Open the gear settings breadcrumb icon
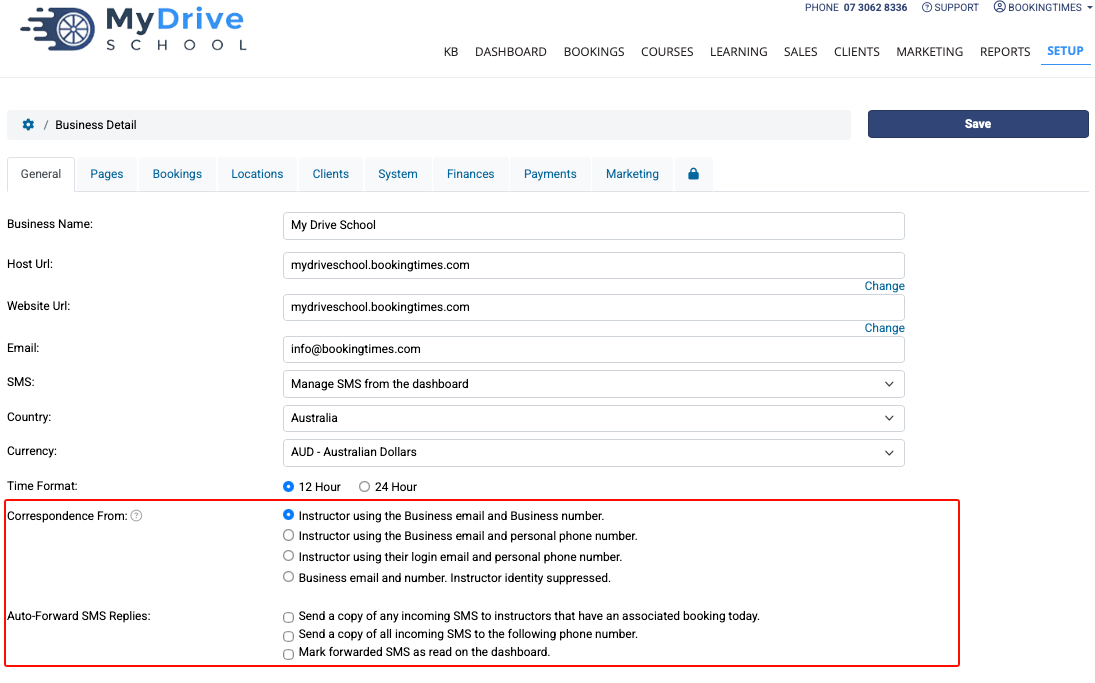 28,124
